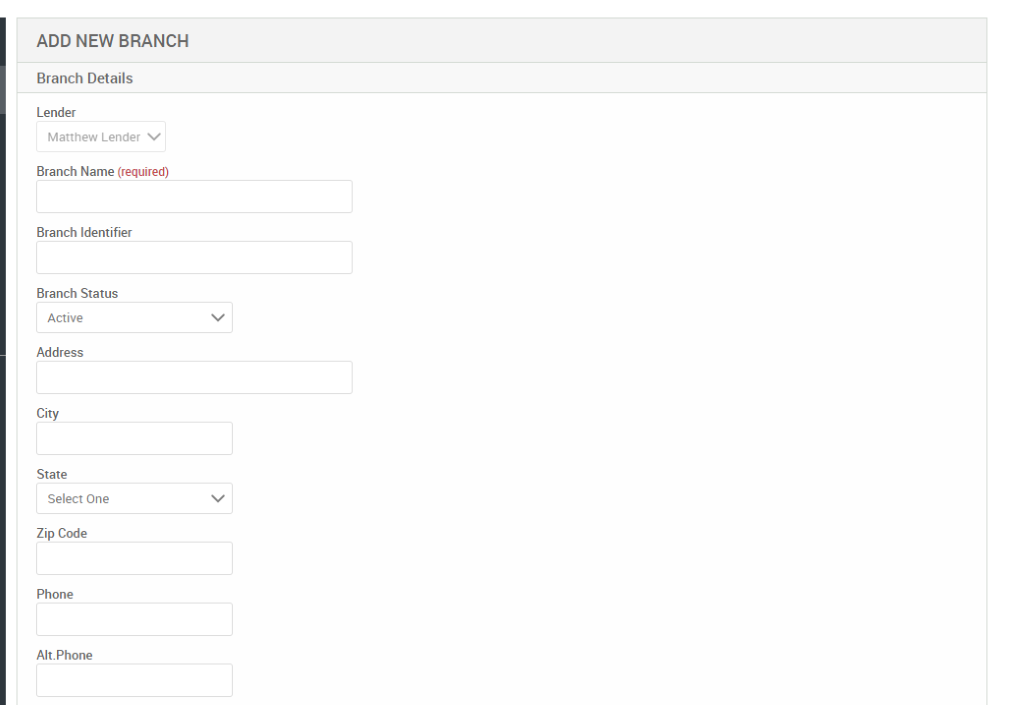Click the ADD NEW BRANCH header

[110, 41]
